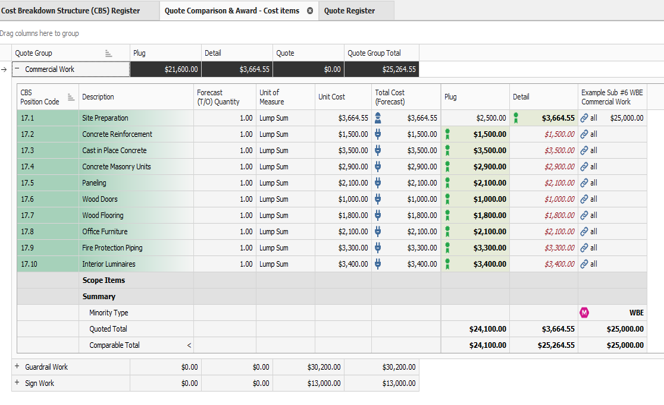
Task: Expand the Guardrail Work group
Action: (x=17, y=367)
